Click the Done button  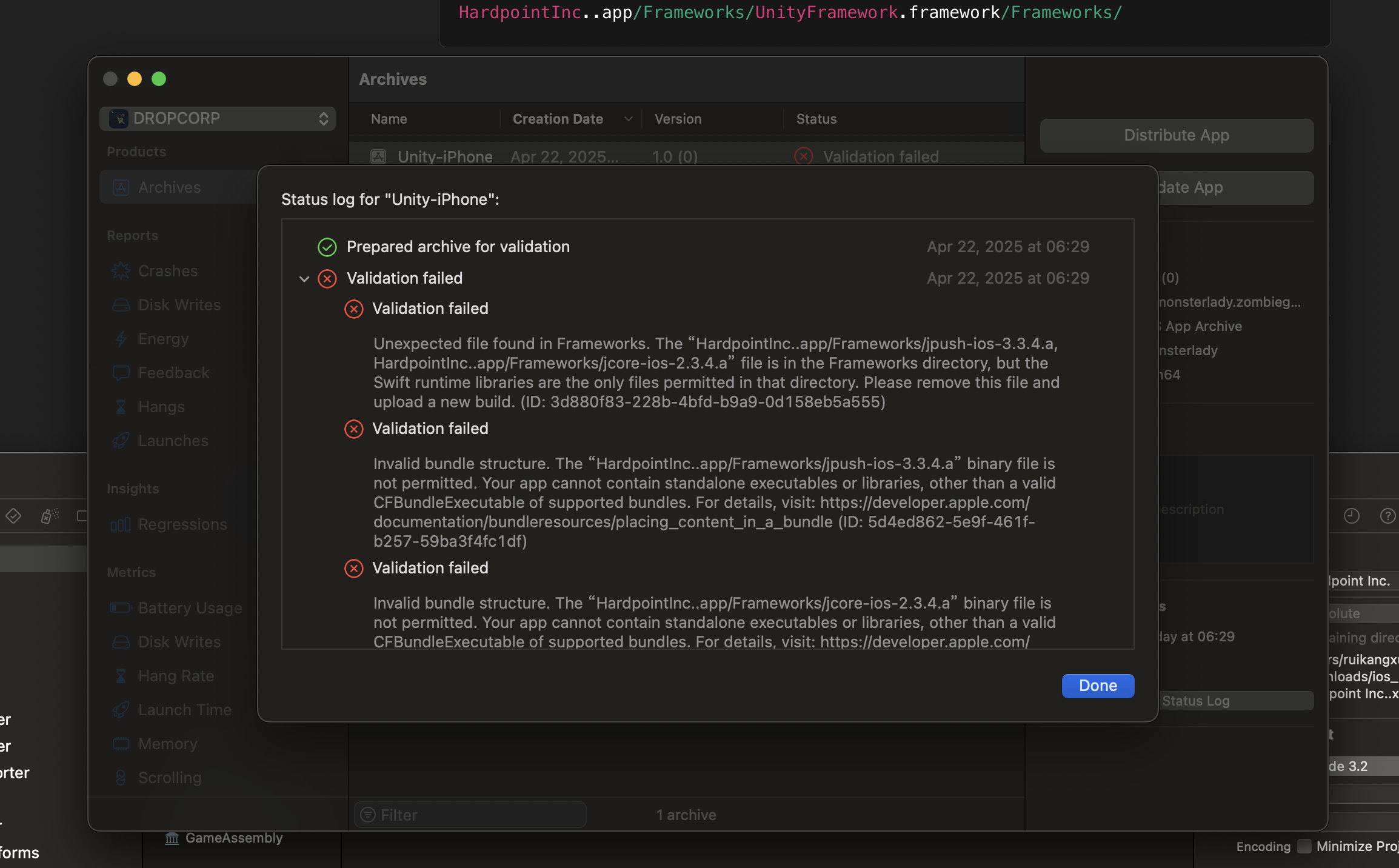coord(1097,686)
